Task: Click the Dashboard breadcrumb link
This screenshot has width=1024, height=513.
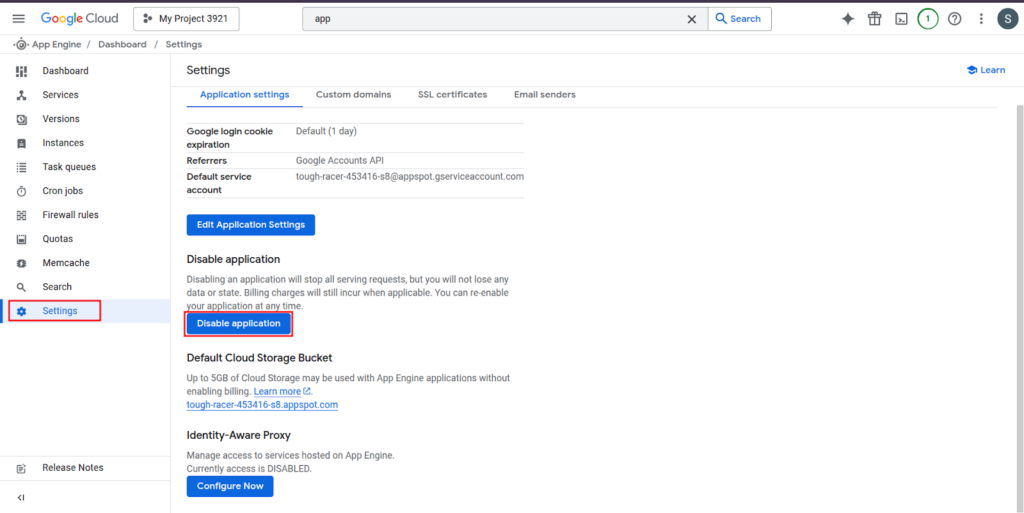Action: (x=122, y=44)
